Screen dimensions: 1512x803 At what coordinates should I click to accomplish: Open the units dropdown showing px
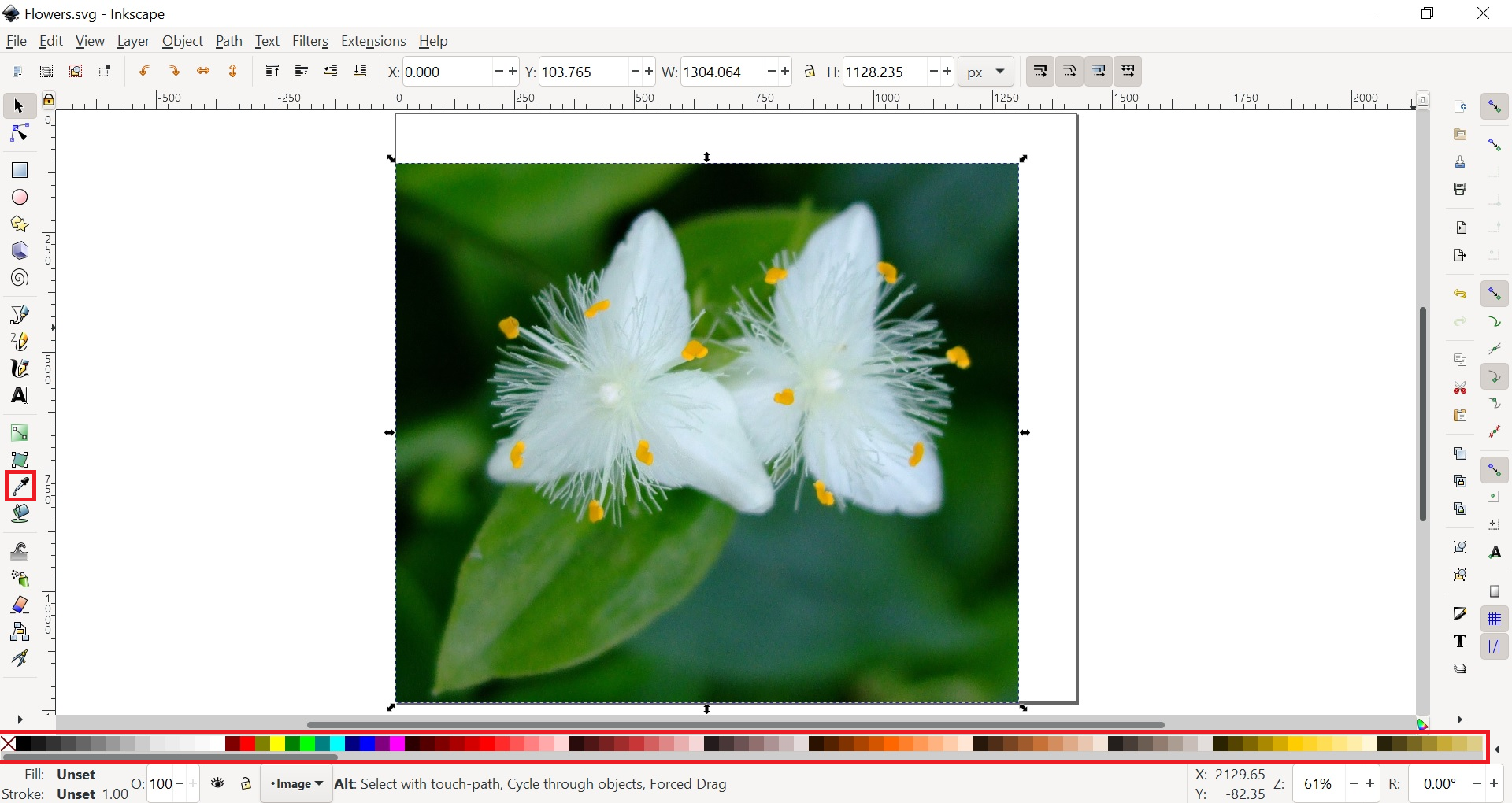[x=986, y=71]
